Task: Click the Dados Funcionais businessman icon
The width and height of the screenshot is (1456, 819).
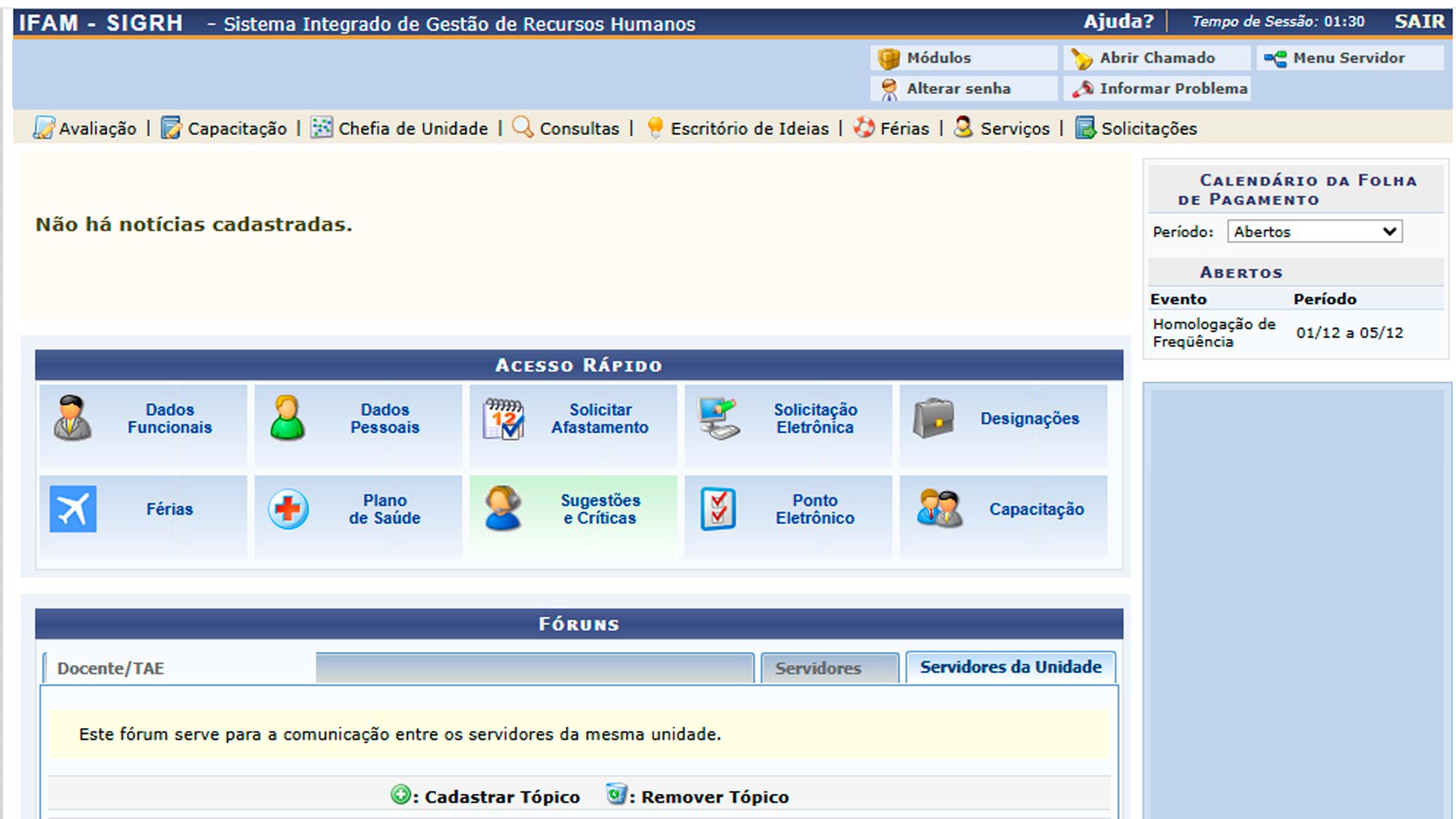Action: [73, 418]
